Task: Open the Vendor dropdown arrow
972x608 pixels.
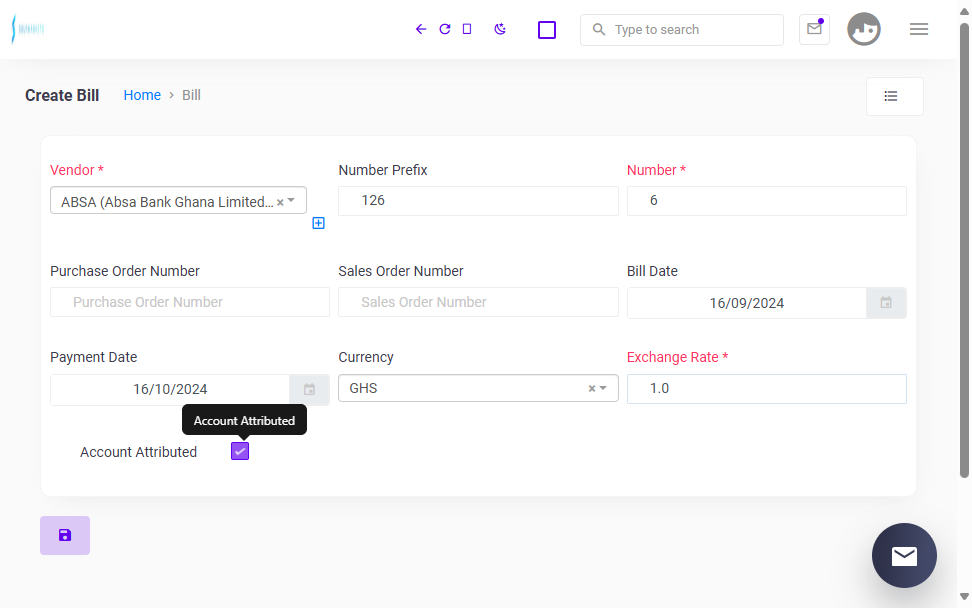Action: [x=291, y=200]
